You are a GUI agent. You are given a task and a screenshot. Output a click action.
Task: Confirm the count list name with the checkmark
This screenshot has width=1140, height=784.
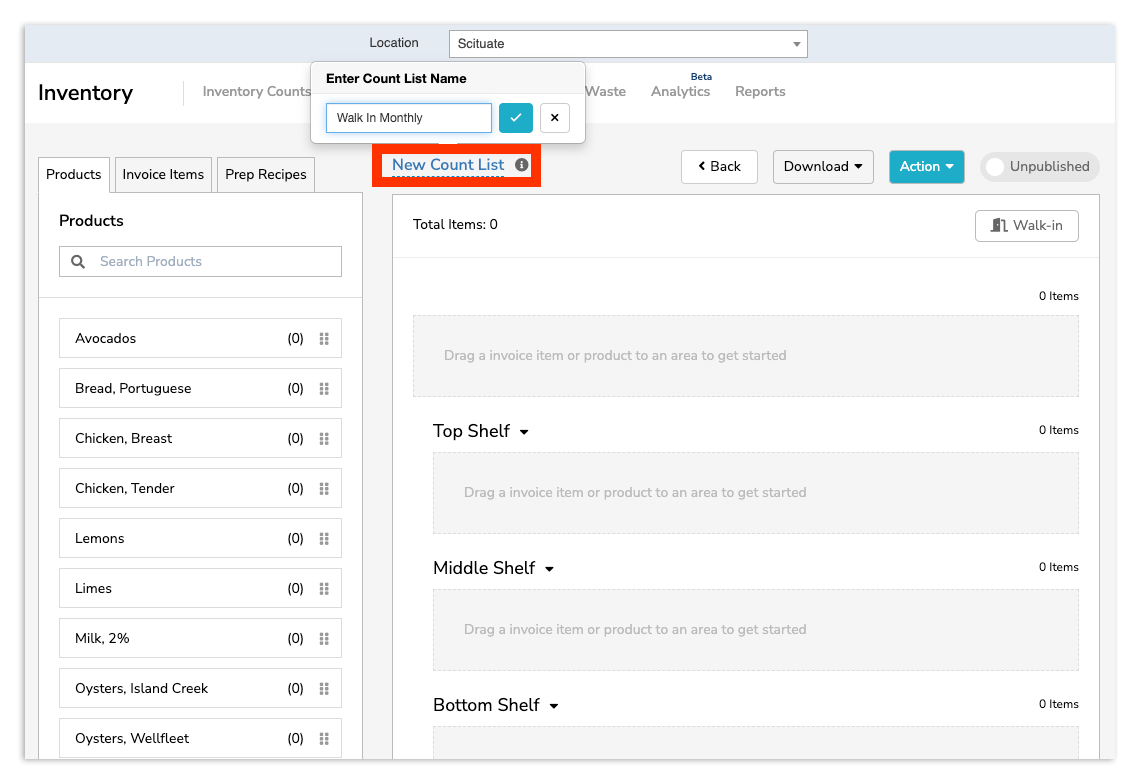[515, 118]
